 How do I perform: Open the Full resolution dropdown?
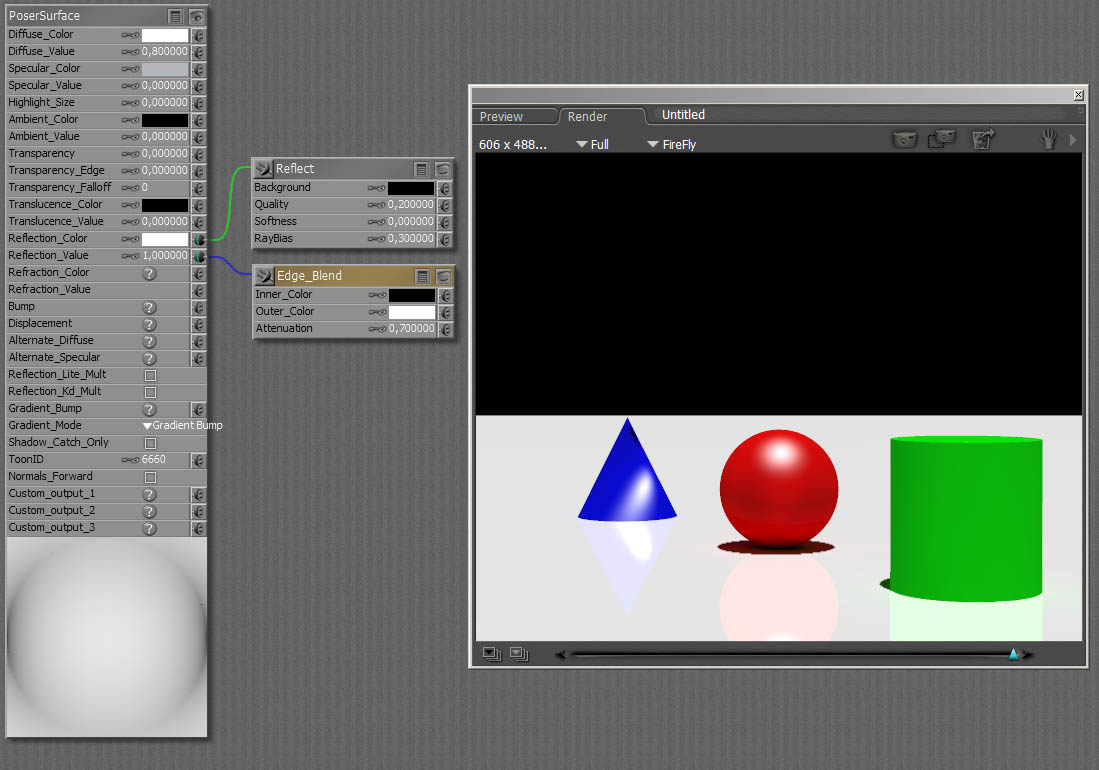[593, 145]
